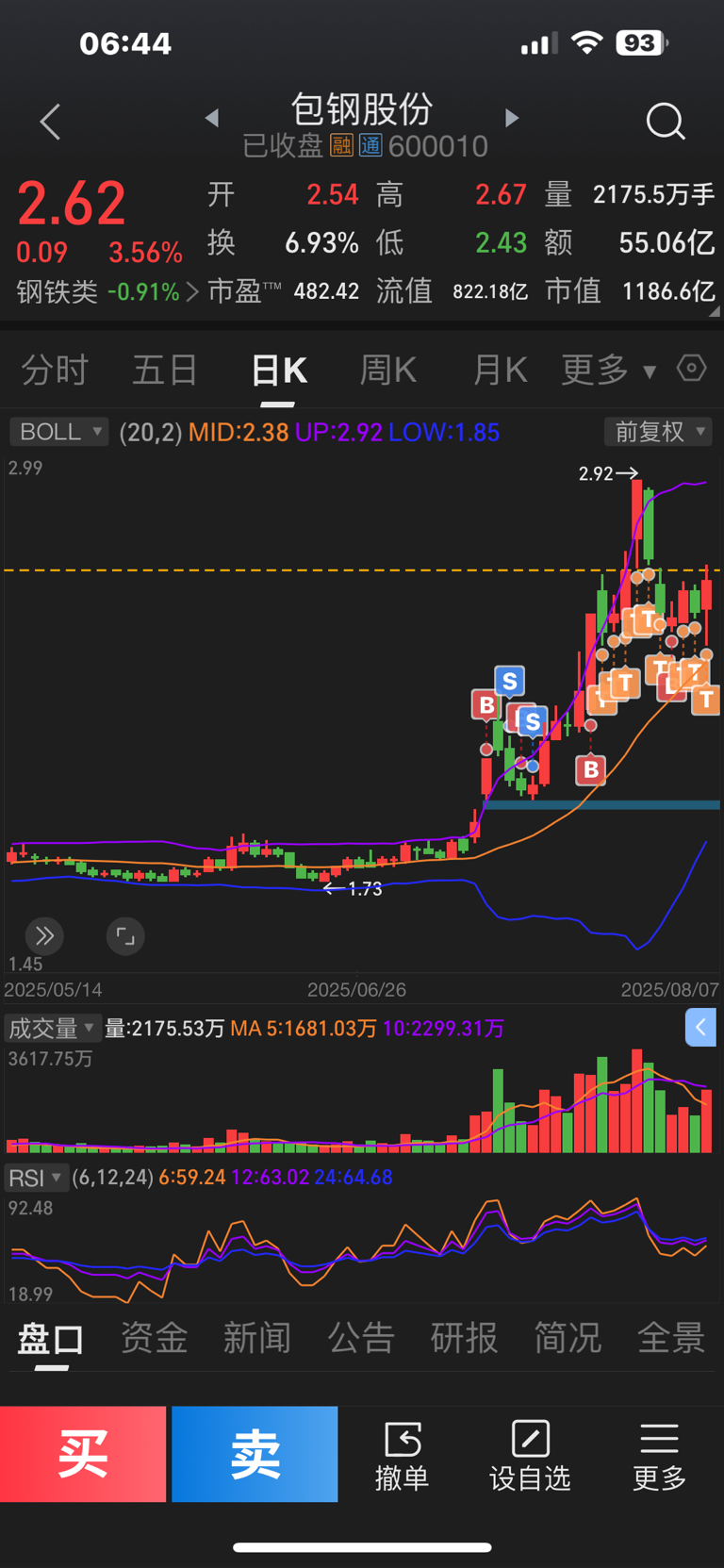Switch to 五日 five-day tab
This screenshot has width=724, height=1568.
coord(165,370)
